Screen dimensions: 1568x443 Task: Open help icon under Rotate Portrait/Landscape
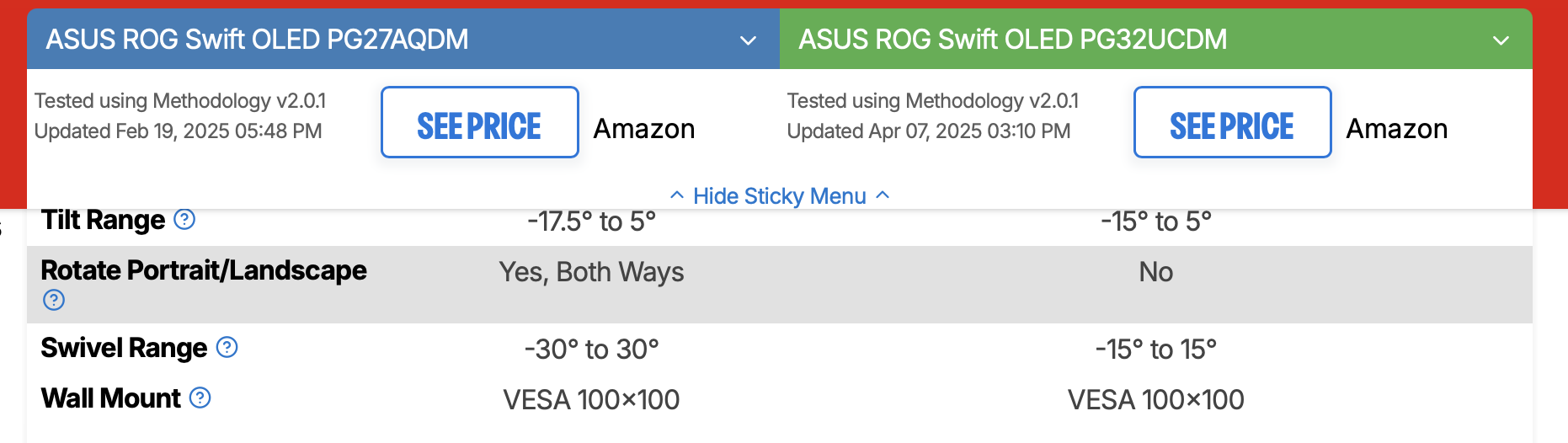point(54,300)
